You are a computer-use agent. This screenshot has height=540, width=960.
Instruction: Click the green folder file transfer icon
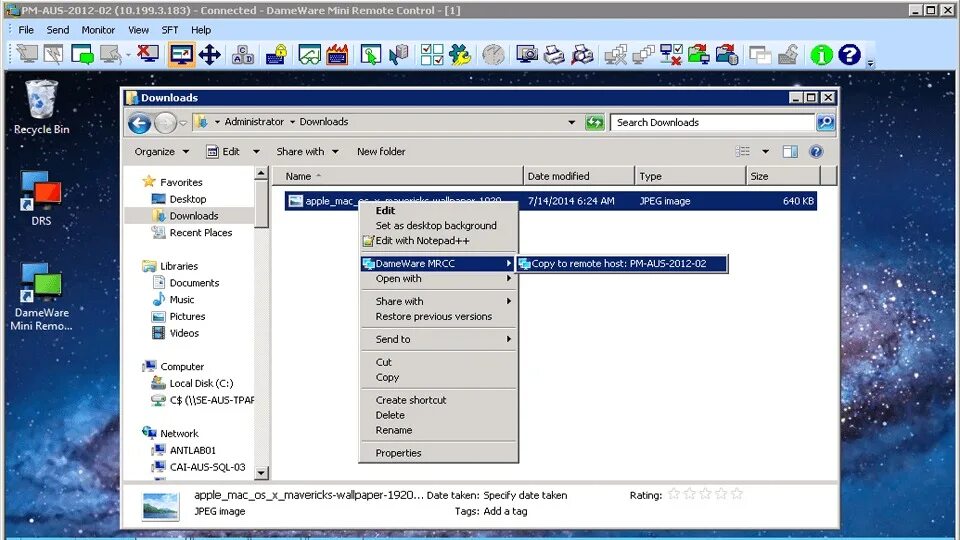click(699, 55)
